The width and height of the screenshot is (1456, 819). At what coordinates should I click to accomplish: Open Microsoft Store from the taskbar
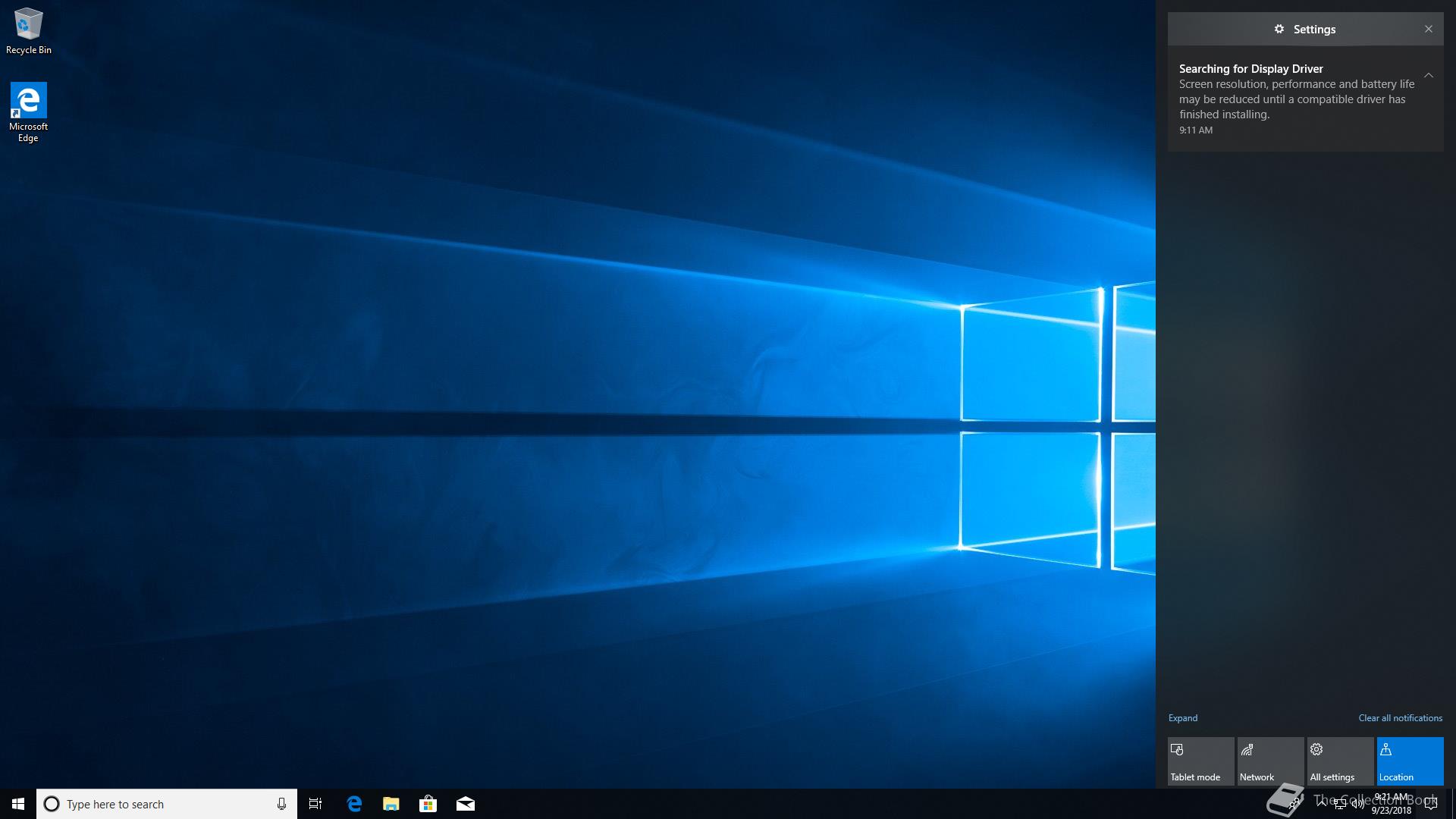pos(428,804)
